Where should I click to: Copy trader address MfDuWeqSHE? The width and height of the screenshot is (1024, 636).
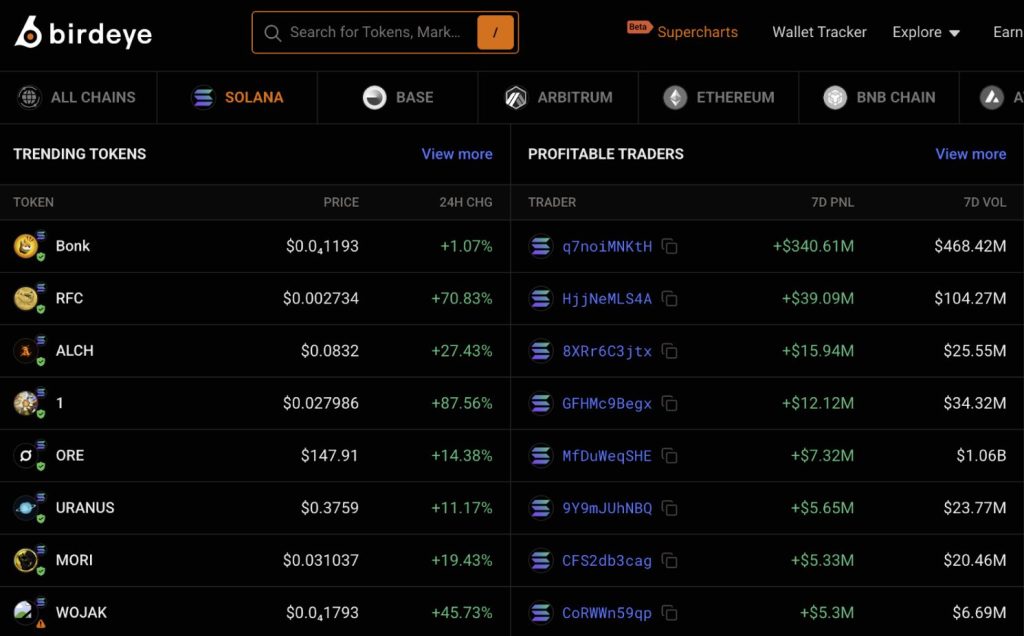670,456
